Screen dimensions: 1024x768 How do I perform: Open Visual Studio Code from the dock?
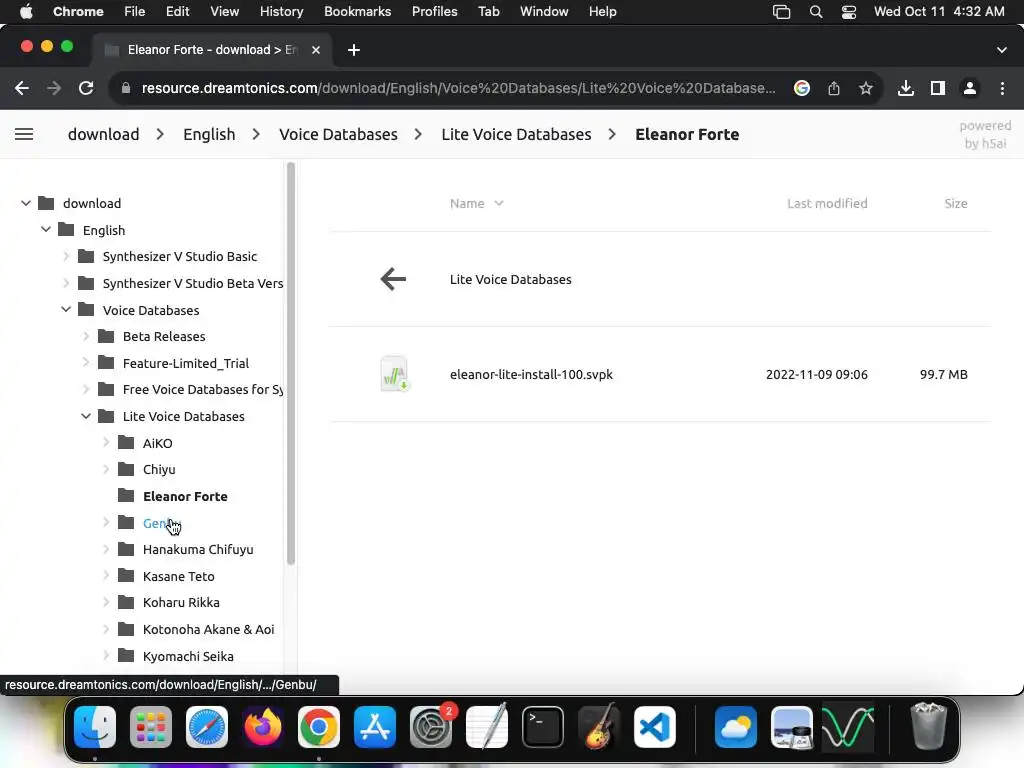(654, 727)
